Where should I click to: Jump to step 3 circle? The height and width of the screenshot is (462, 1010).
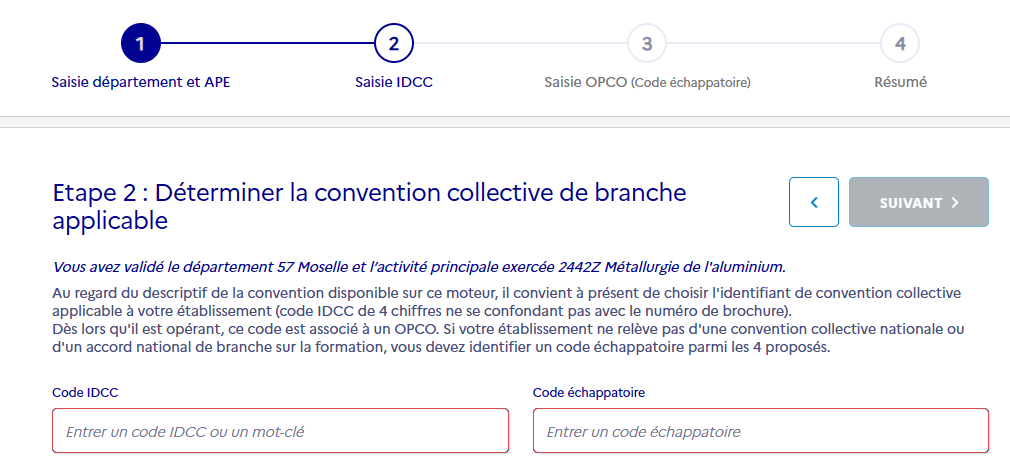point(647,44)
